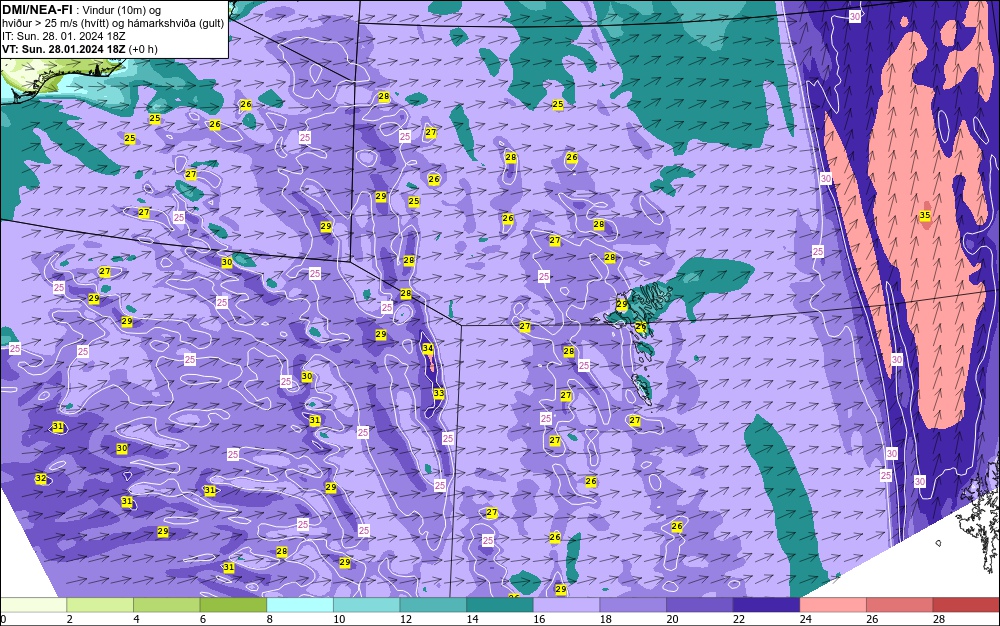Select the red 28+ legend swatch
Screen dimensions: 1000x626
pos(966,605)
